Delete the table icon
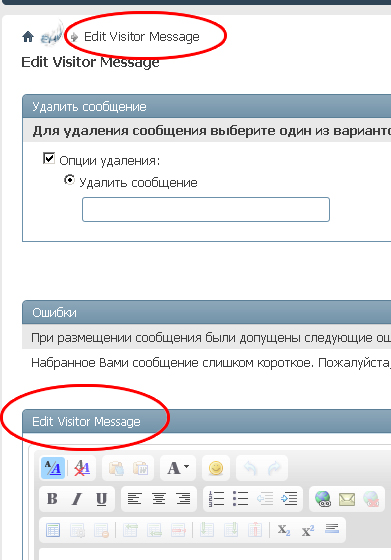The width and height of the screenshot is (391, 560). 101,530
